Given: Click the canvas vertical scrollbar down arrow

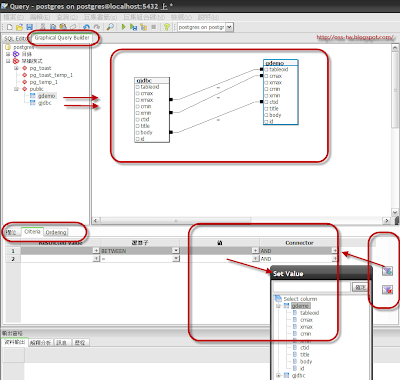Looking at the screenshot, I should (x=395, y=212).
